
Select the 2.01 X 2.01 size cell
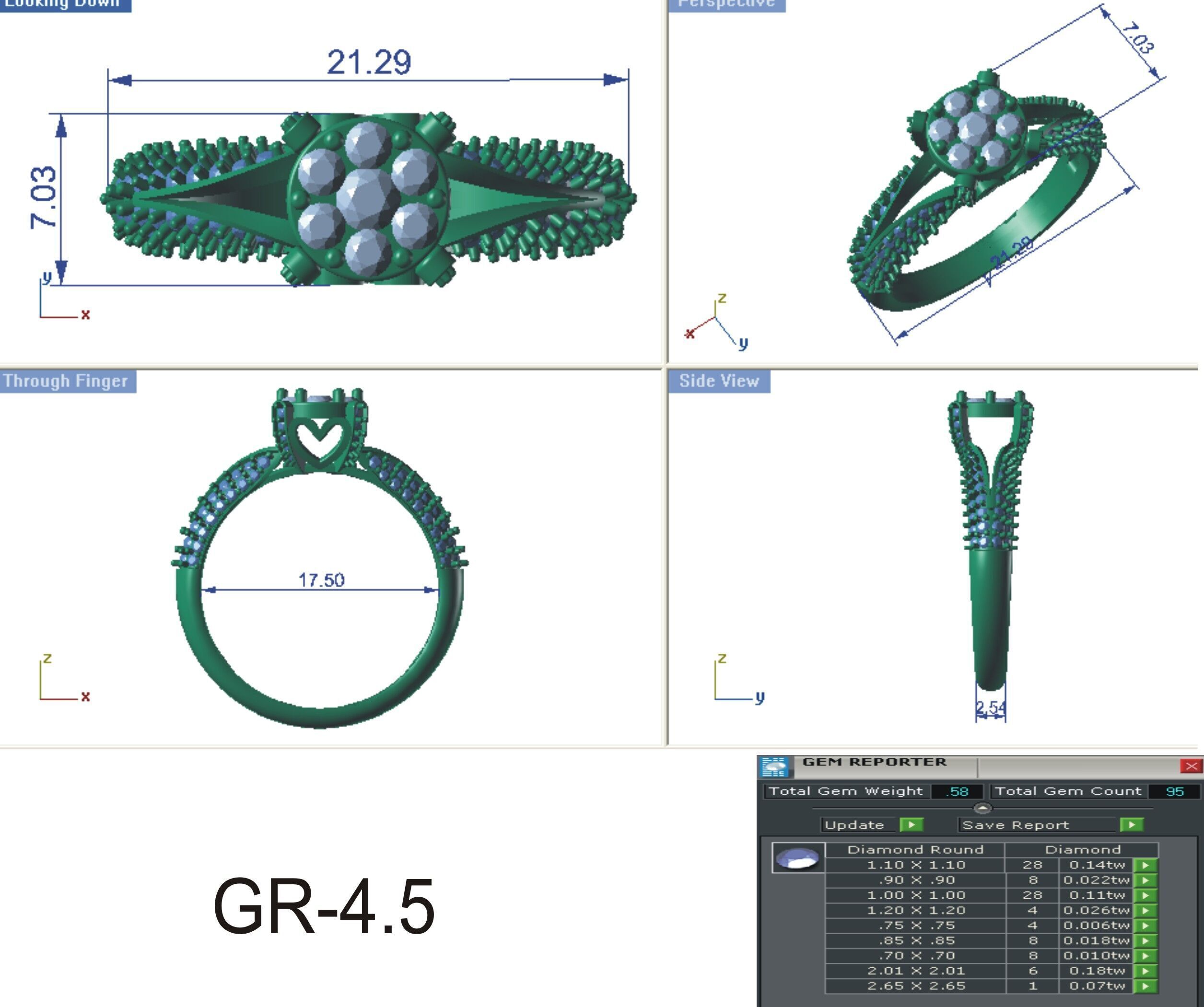pyautogui.click(x=916, y=971)
